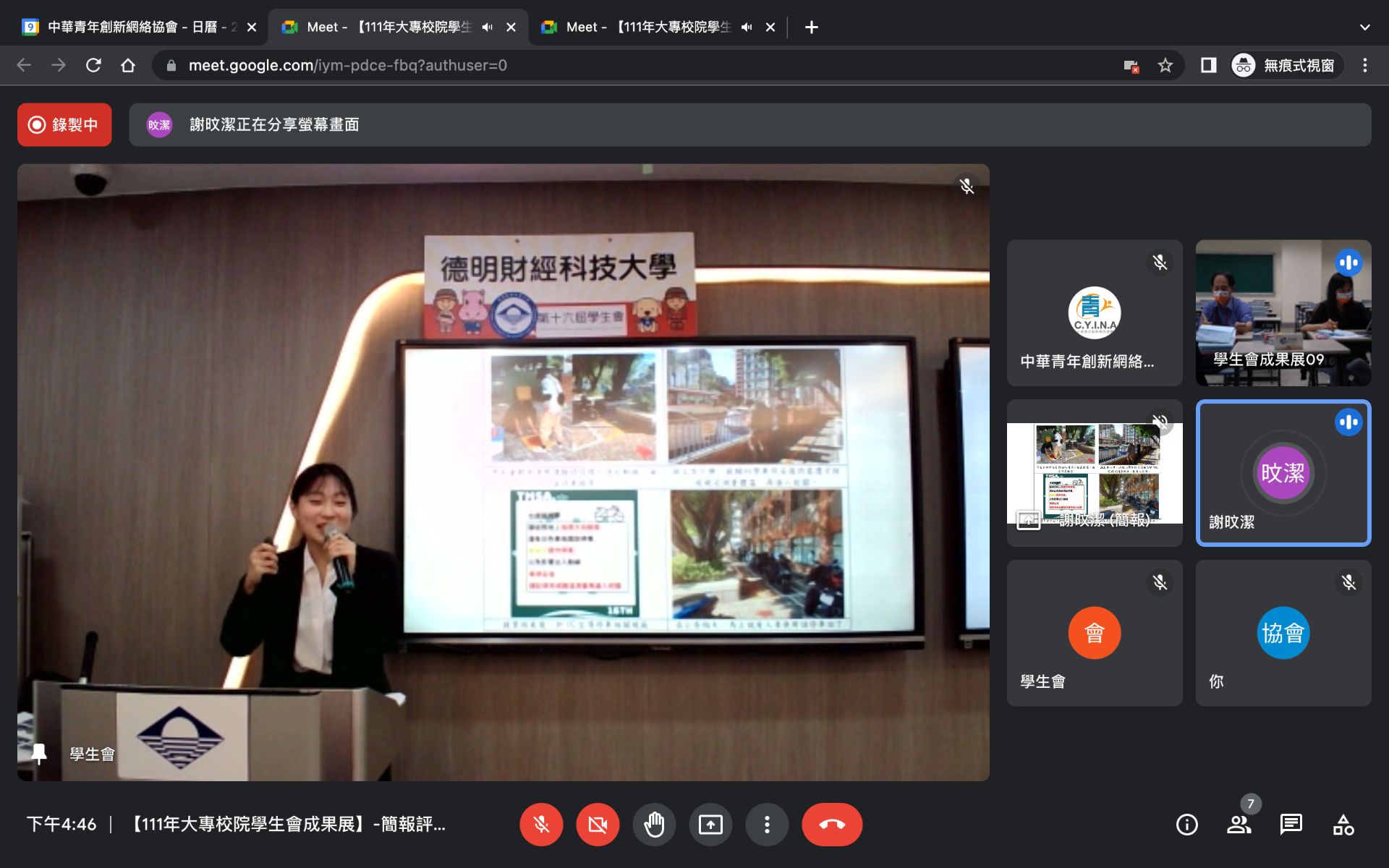
Task: Turn on your camera
Action: point(598,825)
